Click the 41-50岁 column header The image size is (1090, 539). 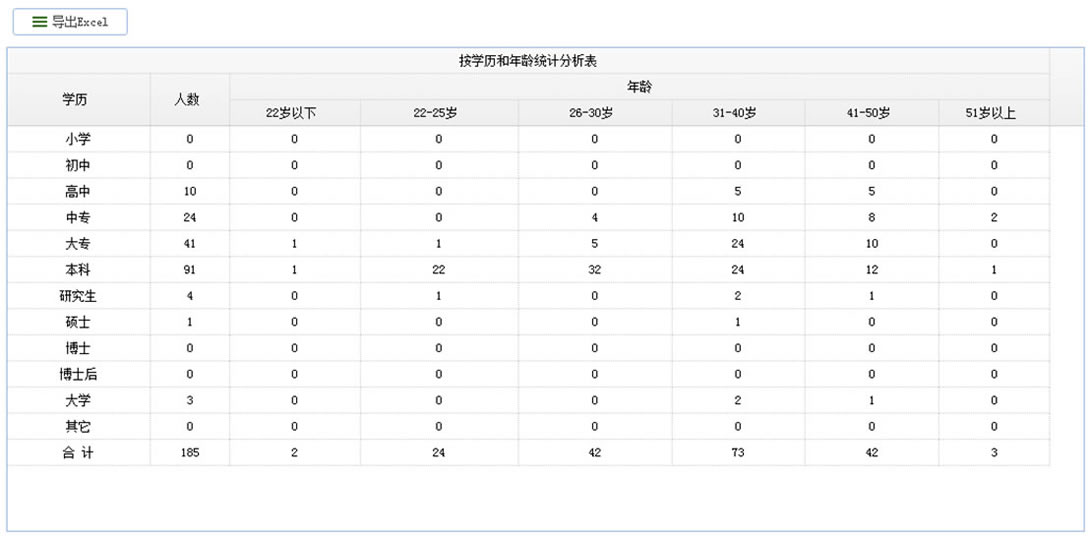[868, 113]
